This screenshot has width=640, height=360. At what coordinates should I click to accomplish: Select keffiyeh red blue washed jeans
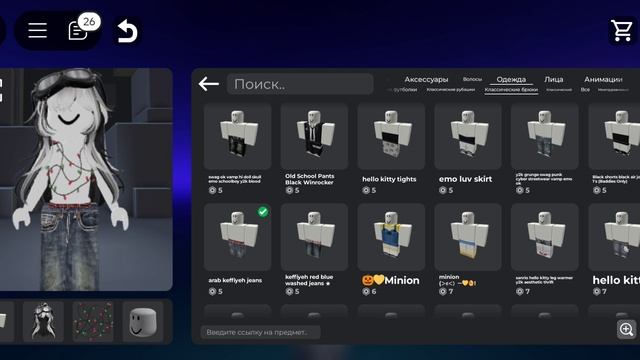coord(314,237)
